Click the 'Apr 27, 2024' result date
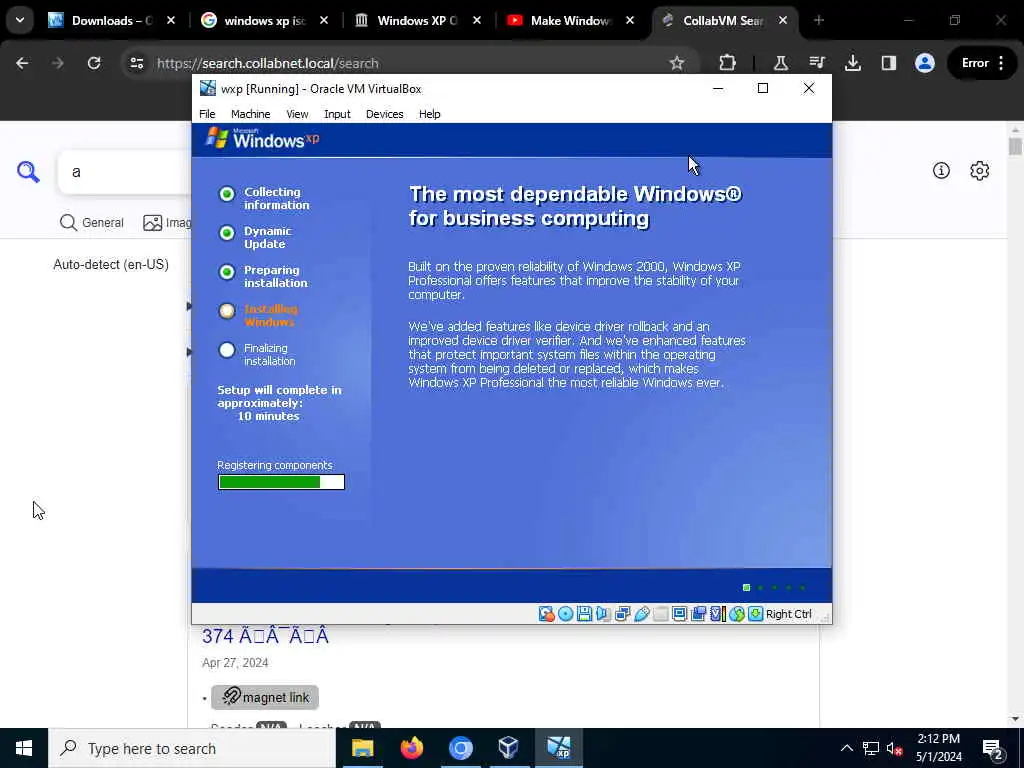 point(235,662)
